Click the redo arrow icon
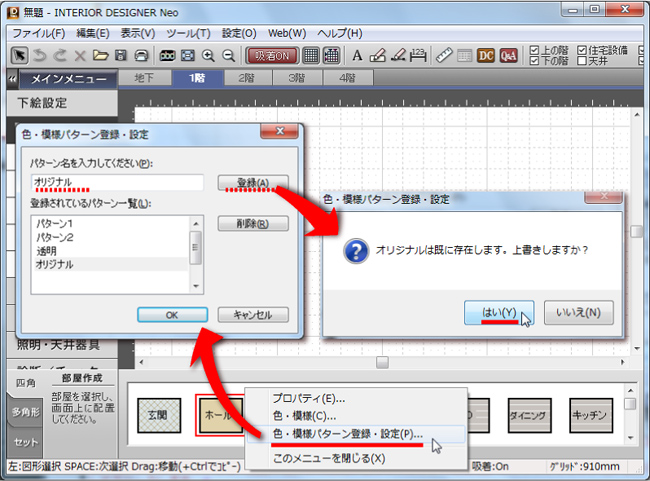Image resolution: width=650 pixels, height=481 pixels. (60, 55)
